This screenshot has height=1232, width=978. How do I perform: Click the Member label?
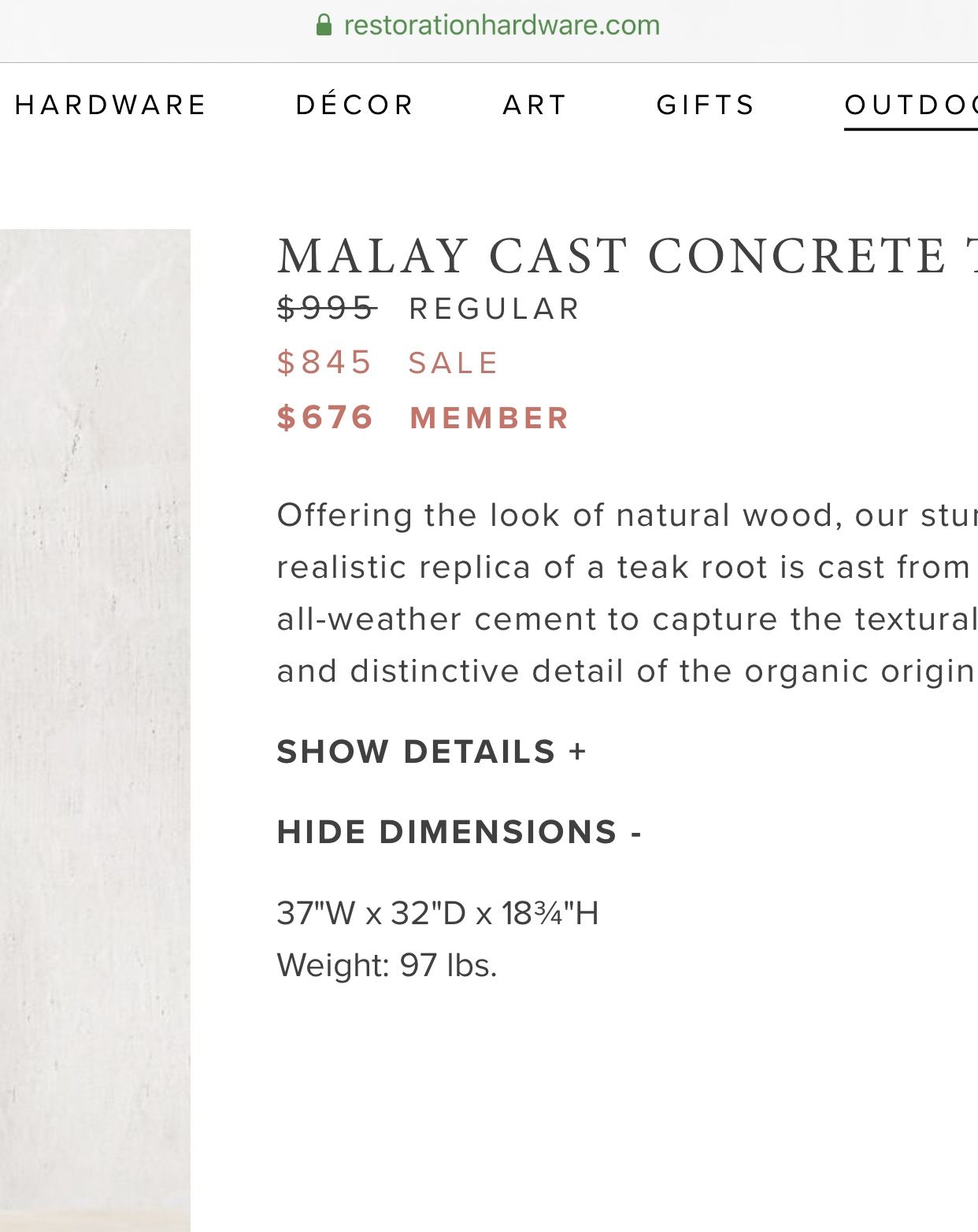(489, 418)
